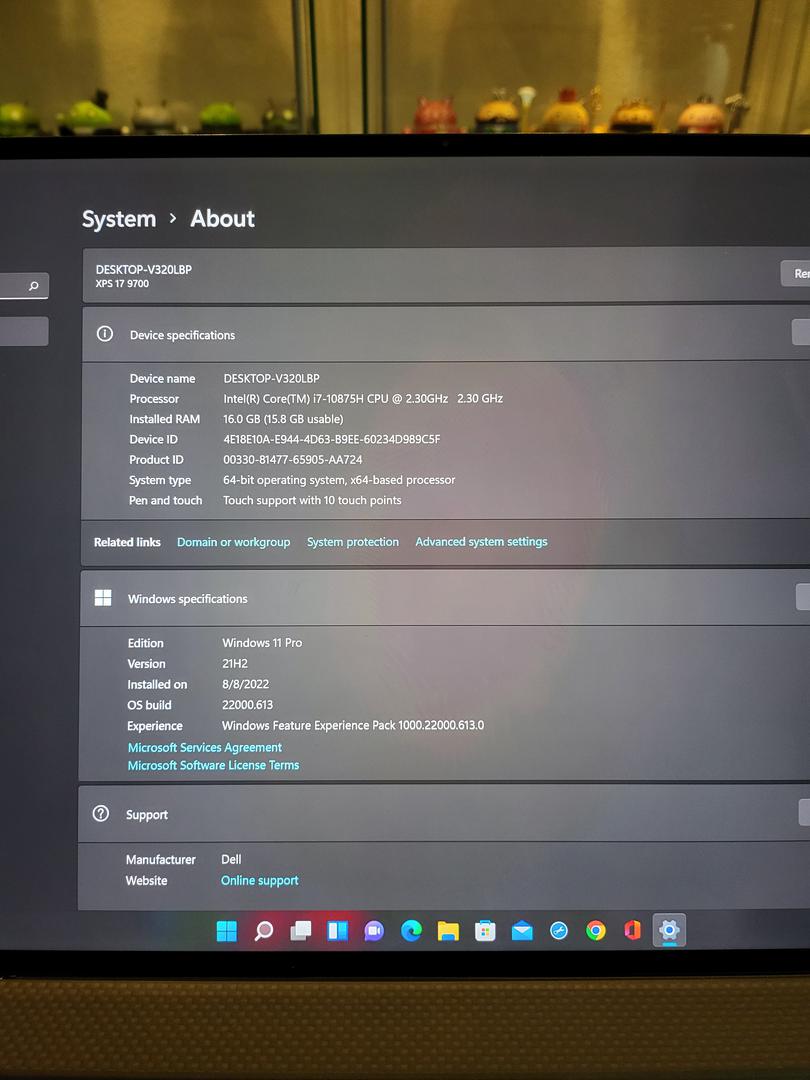This screenshot has width=810, height=1080.
Task: Open Microsoft Software License Terms link
Action: (214, 765)
